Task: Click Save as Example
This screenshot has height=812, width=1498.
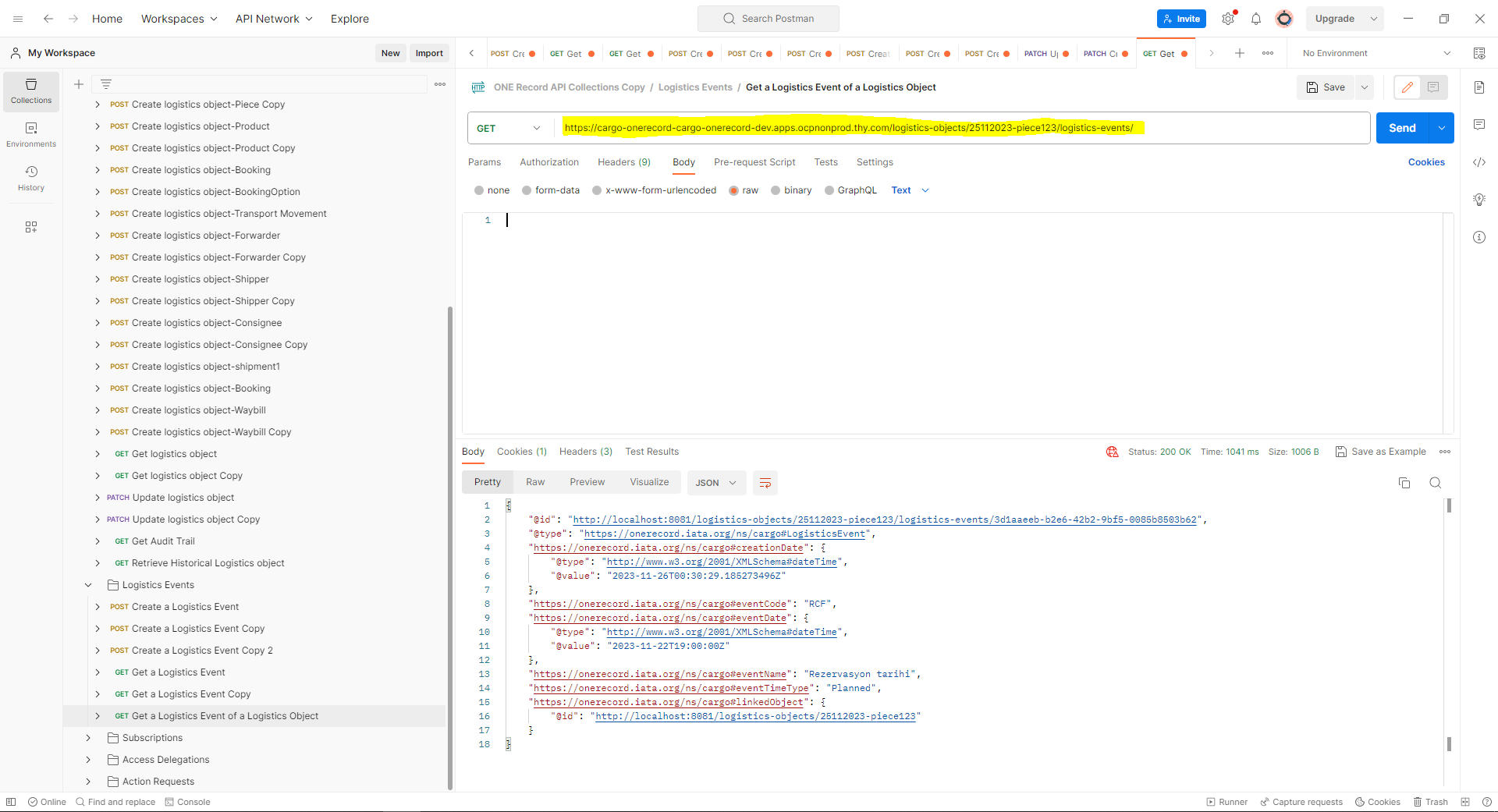Action: coord(1381,452)
